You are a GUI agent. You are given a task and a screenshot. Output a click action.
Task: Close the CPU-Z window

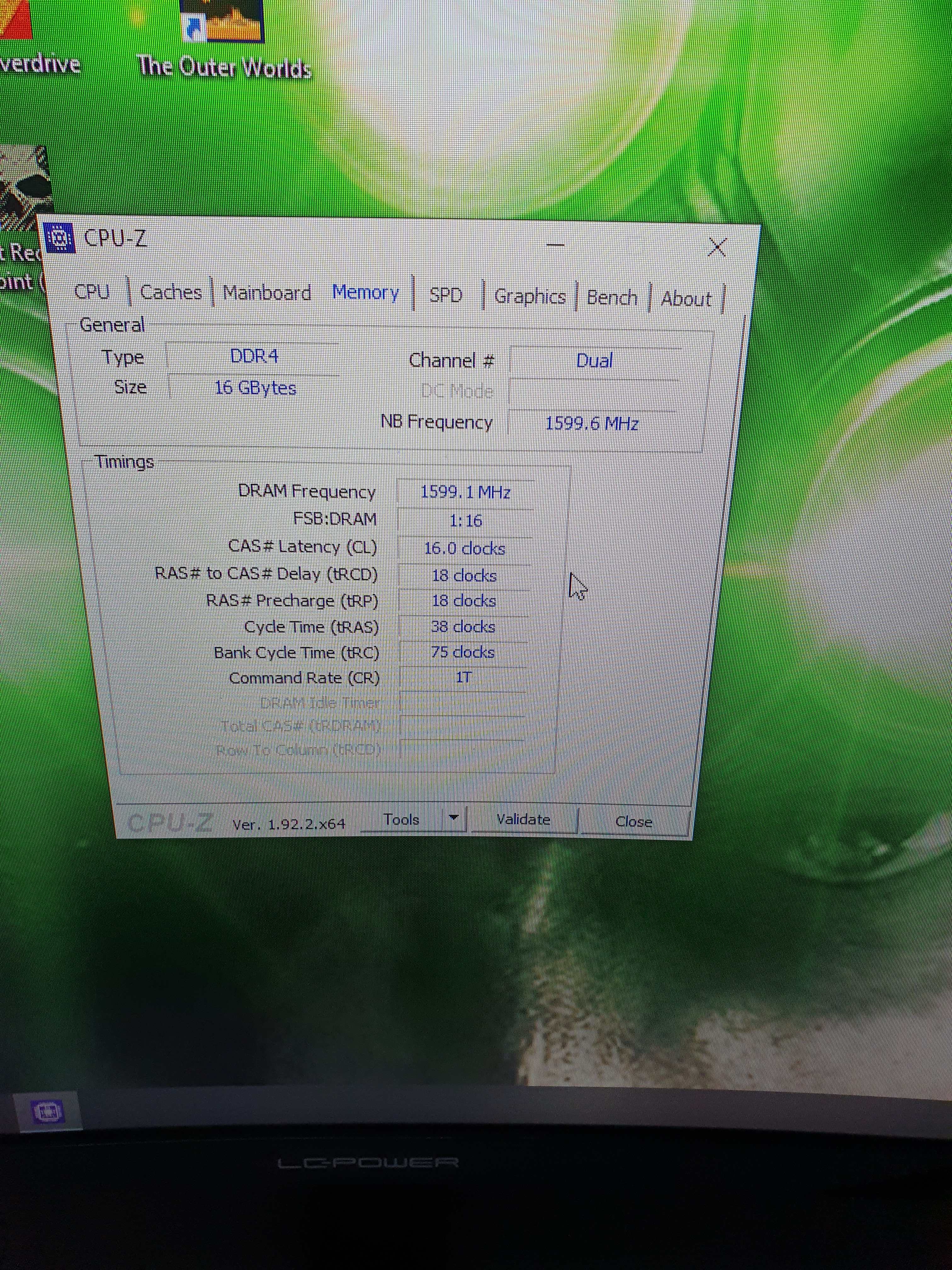pos(717,248)
